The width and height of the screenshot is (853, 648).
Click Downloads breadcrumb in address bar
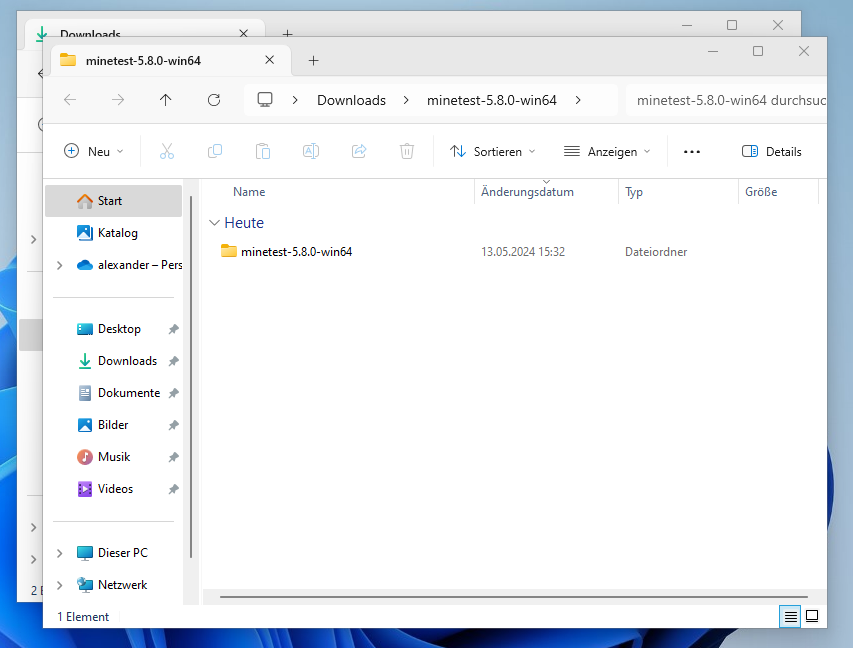[x=351, y=100]
